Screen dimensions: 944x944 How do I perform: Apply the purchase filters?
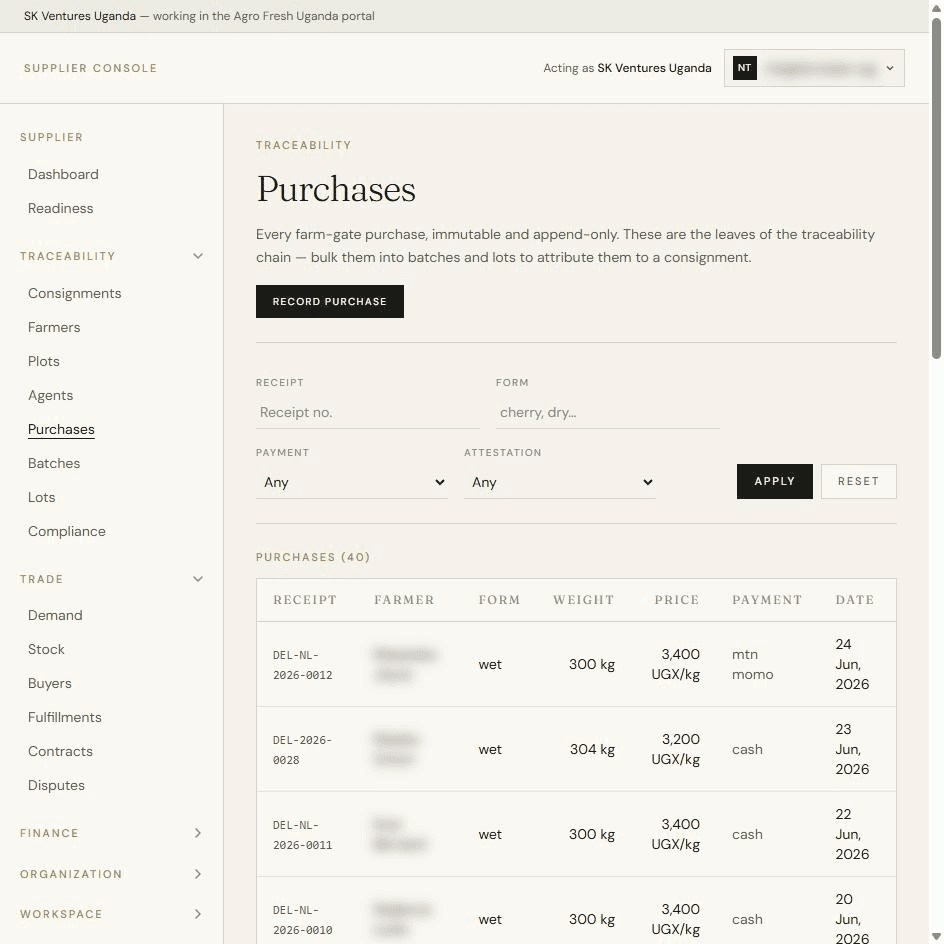775,482
